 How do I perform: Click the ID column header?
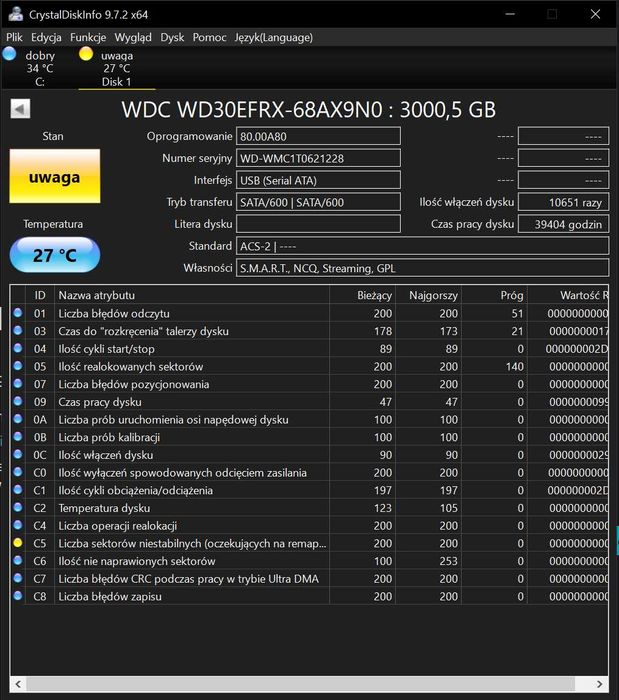[40, 295]
